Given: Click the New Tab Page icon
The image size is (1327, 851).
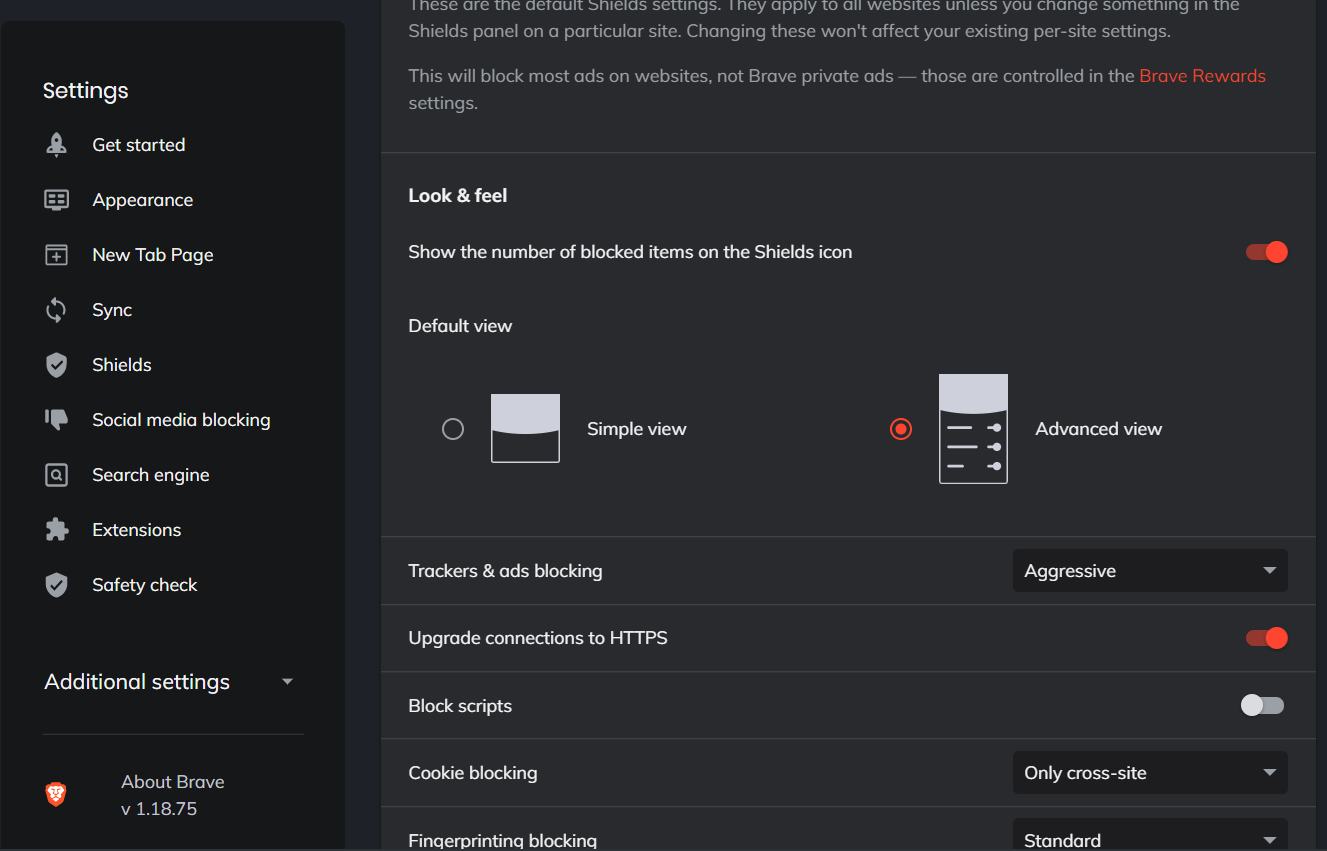Looking at the screenshot, I should 57,255.
